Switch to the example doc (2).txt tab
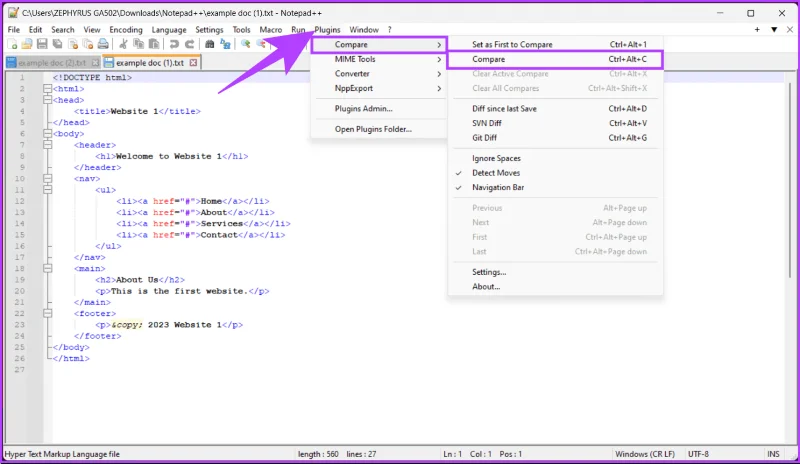Image resolution: width=800 pixels, height=464 pixels. pyautogui.click(x=52, y=63)
